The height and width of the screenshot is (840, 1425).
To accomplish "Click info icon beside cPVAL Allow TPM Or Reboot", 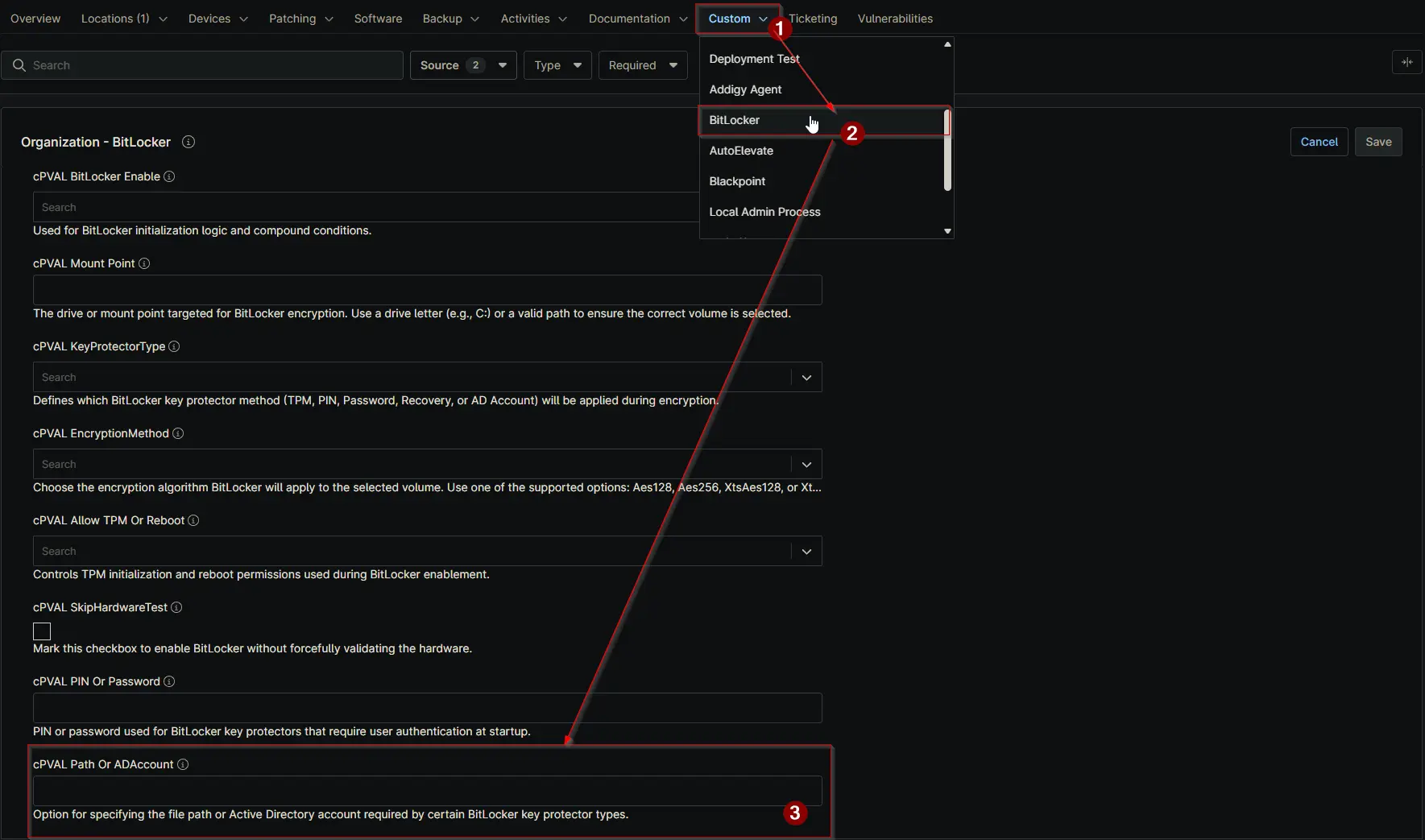I will coord(193,520).
